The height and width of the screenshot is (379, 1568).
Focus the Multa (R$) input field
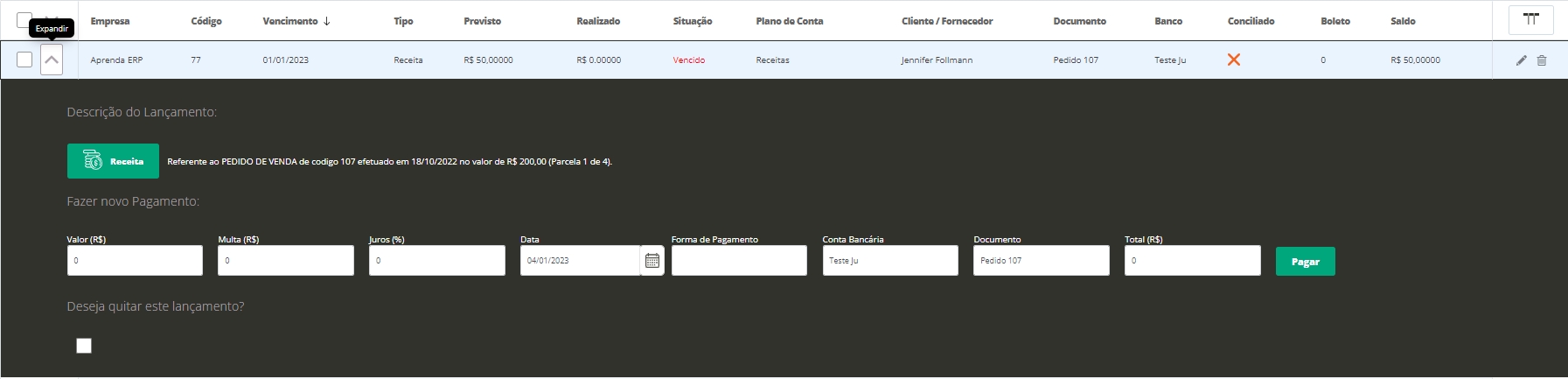[x=286, y=261]
